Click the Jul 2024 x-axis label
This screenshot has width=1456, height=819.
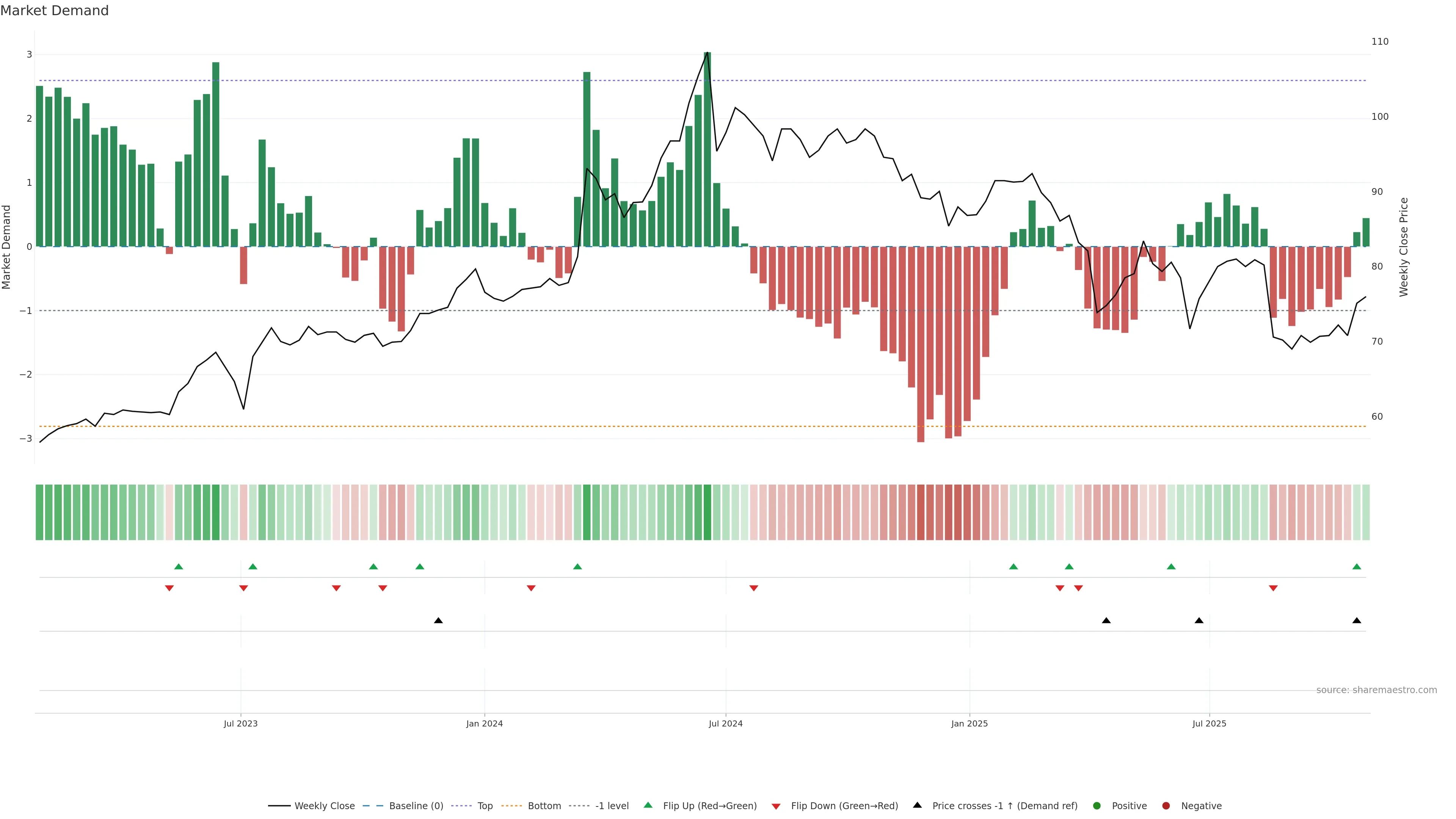click(x=726, y=723)
